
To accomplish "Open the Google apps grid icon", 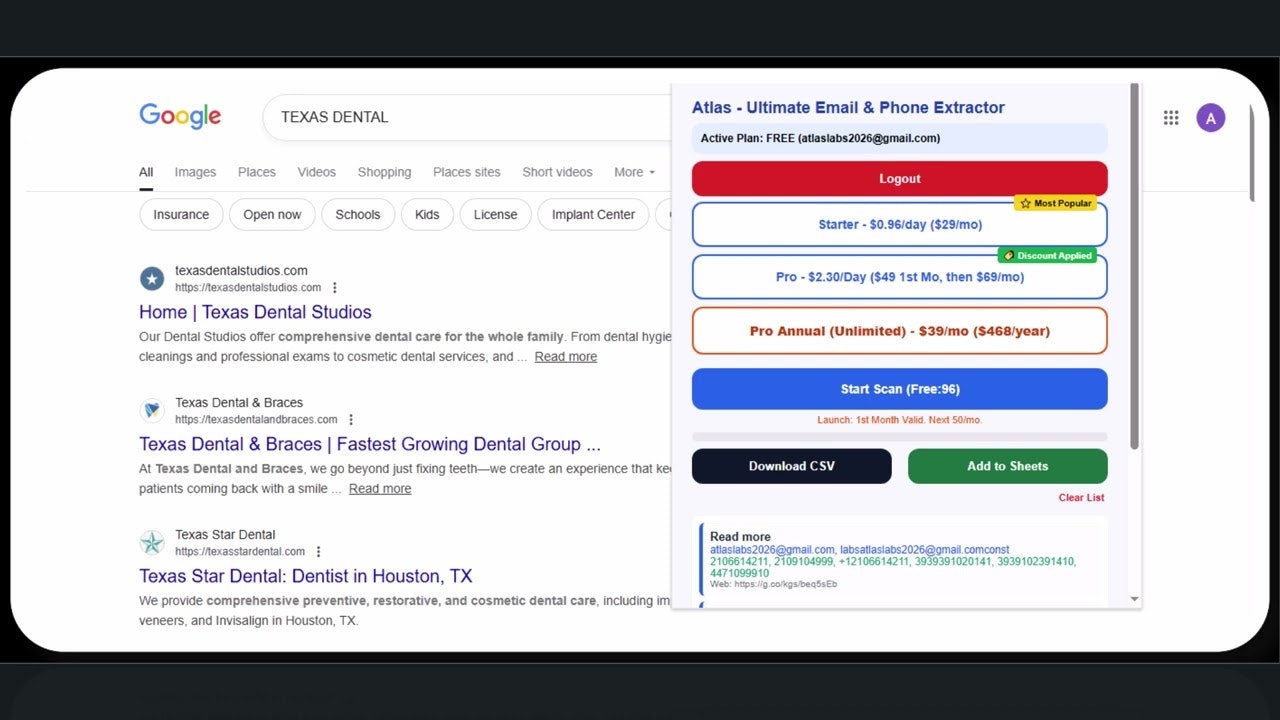I will point(1171,118).
